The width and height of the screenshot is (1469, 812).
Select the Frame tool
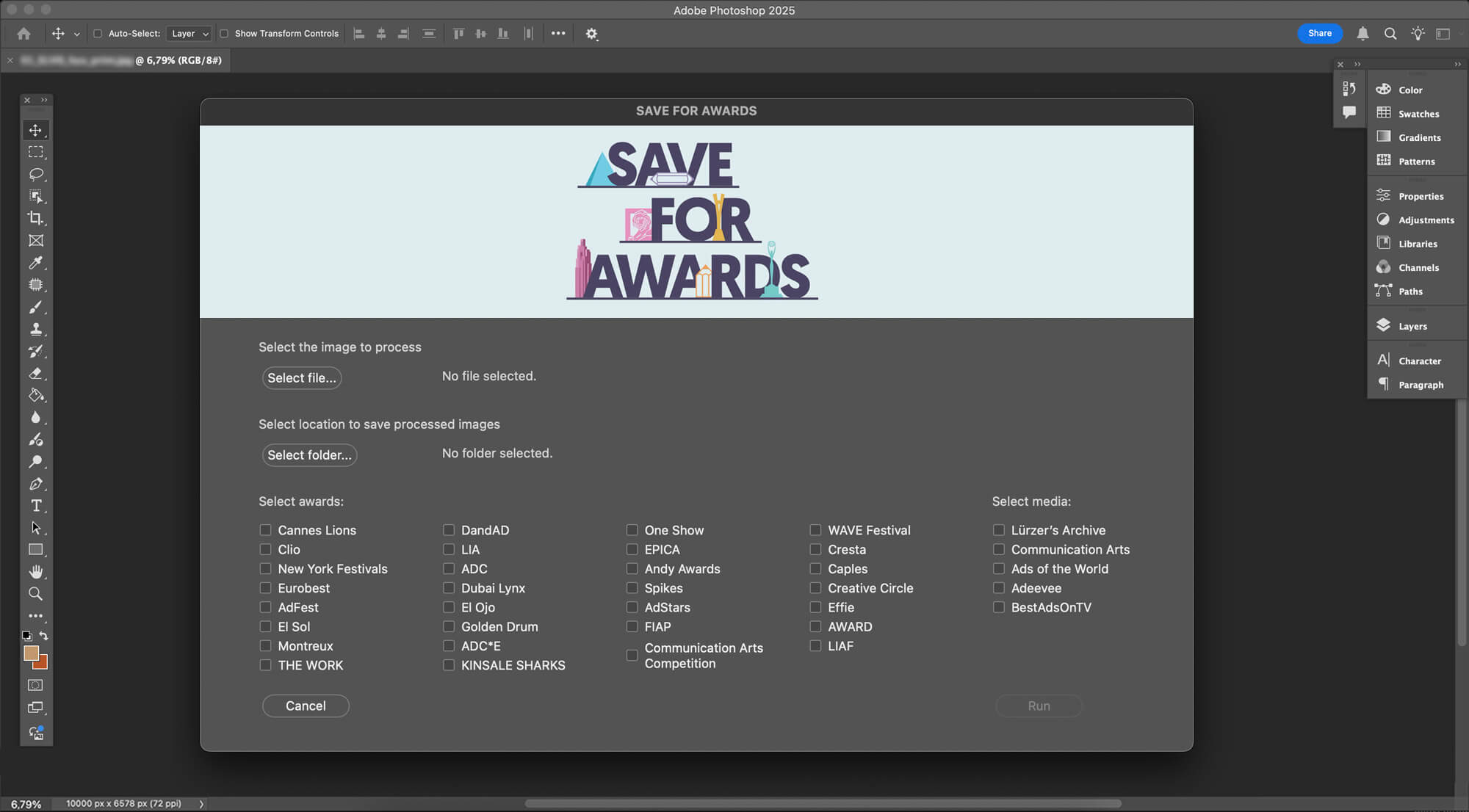tap(35, 240)
